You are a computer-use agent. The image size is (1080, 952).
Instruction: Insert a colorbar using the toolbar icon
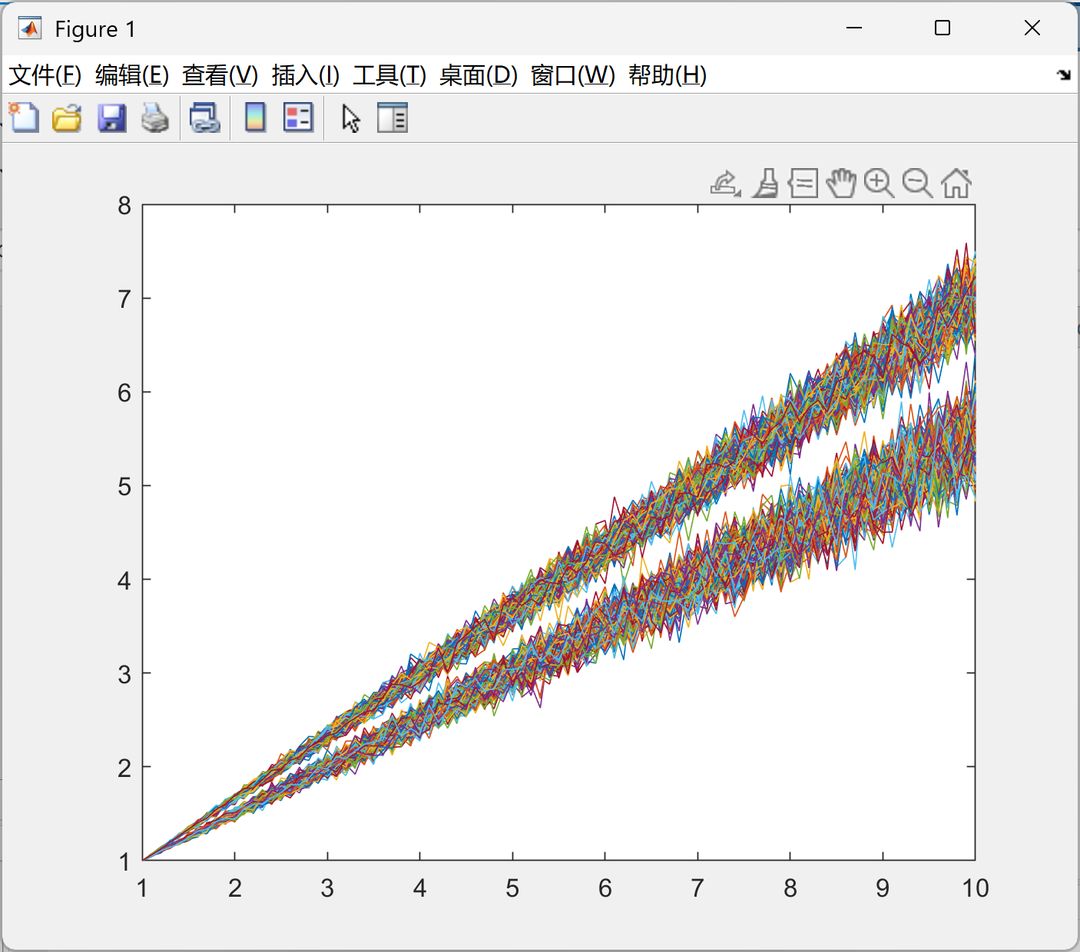click(256, 118)
